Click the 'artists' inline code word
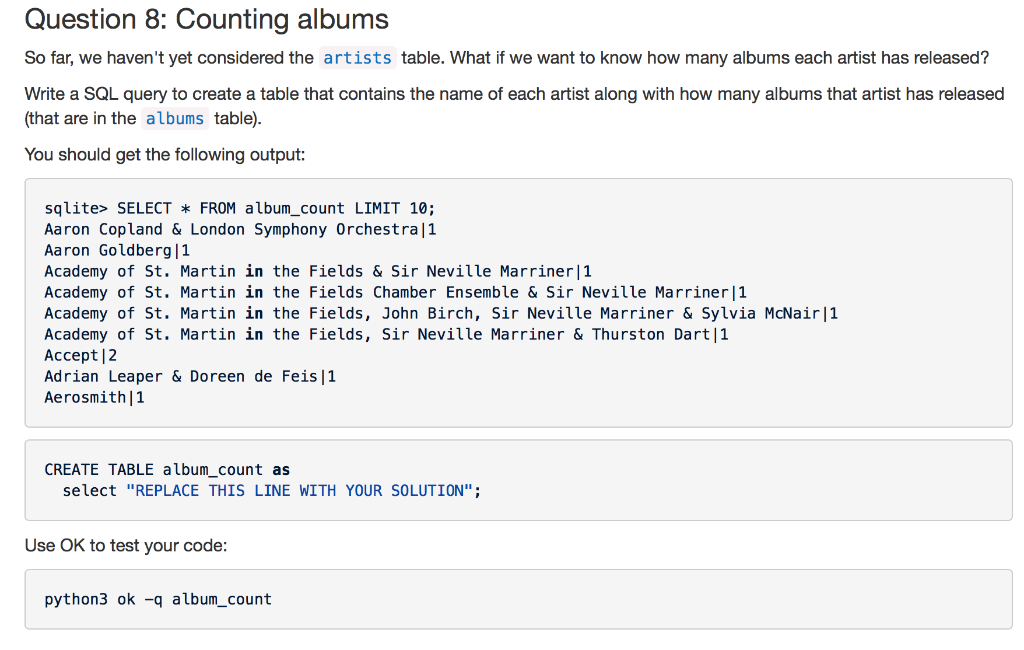This screenshot has height=650, width=1024. pyautogui.click(x=357, y=58)
